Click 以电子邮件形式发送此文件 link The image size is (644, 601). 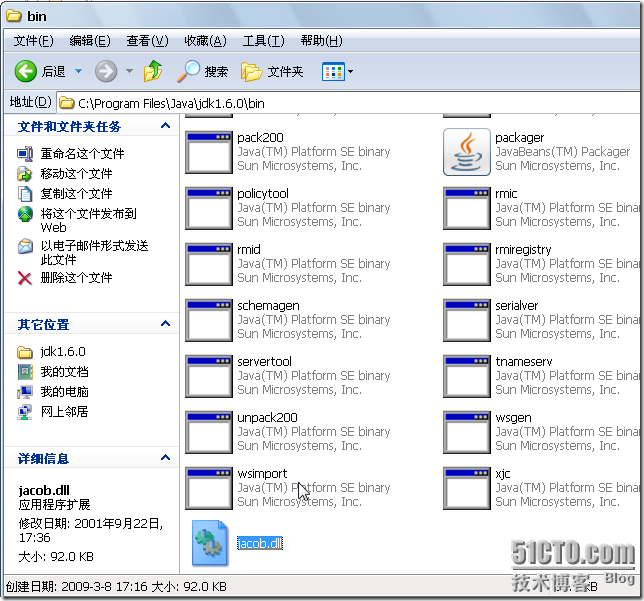(94, 252)
